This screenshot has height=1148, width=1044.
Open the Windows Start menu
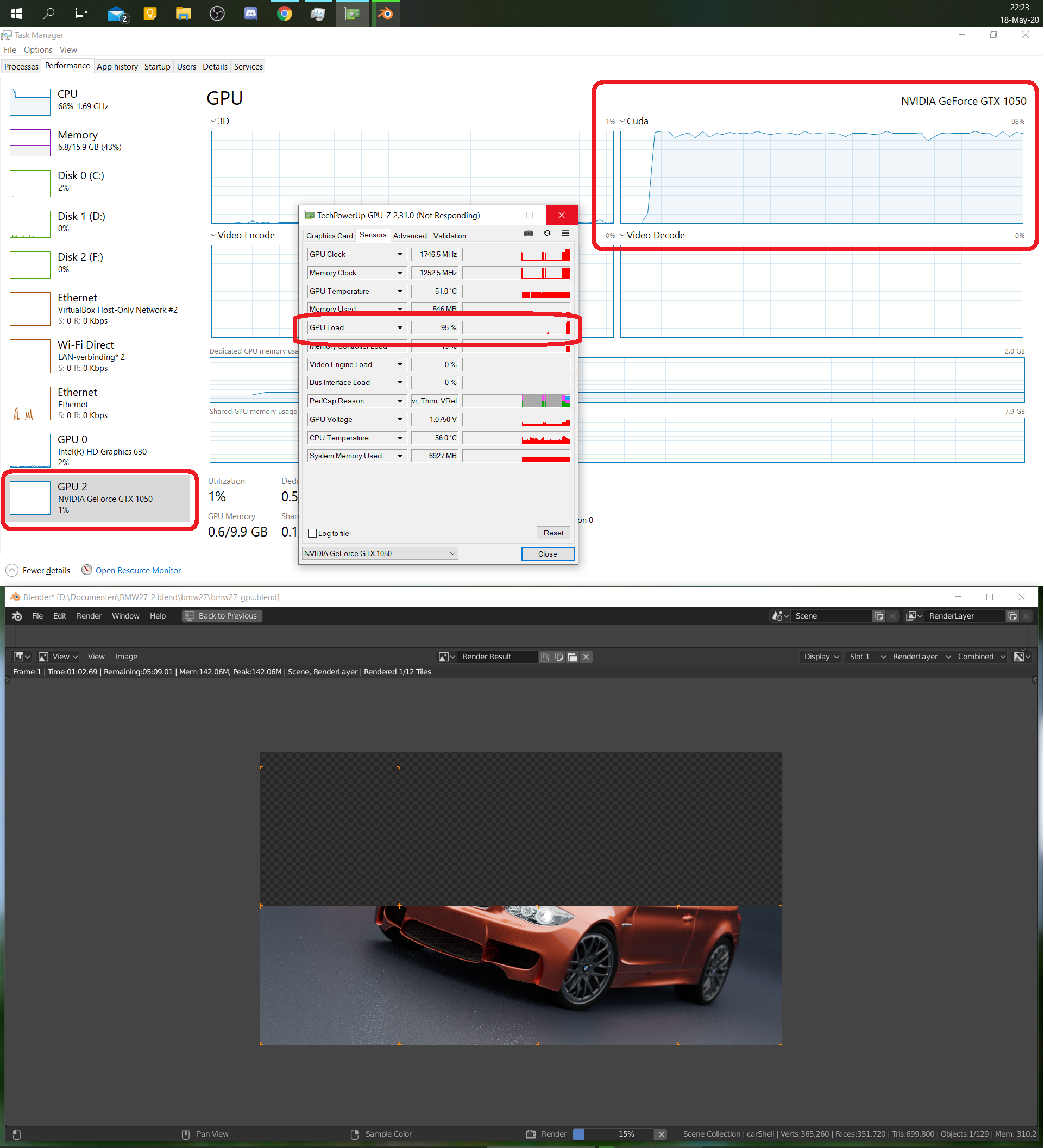click(x=16, y=13)
